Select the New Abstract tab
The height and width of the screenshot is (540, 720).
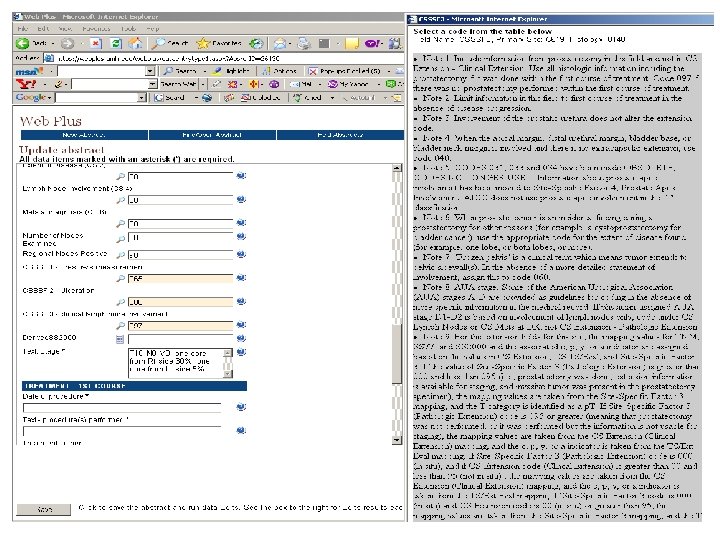click(x=84, y=135)
